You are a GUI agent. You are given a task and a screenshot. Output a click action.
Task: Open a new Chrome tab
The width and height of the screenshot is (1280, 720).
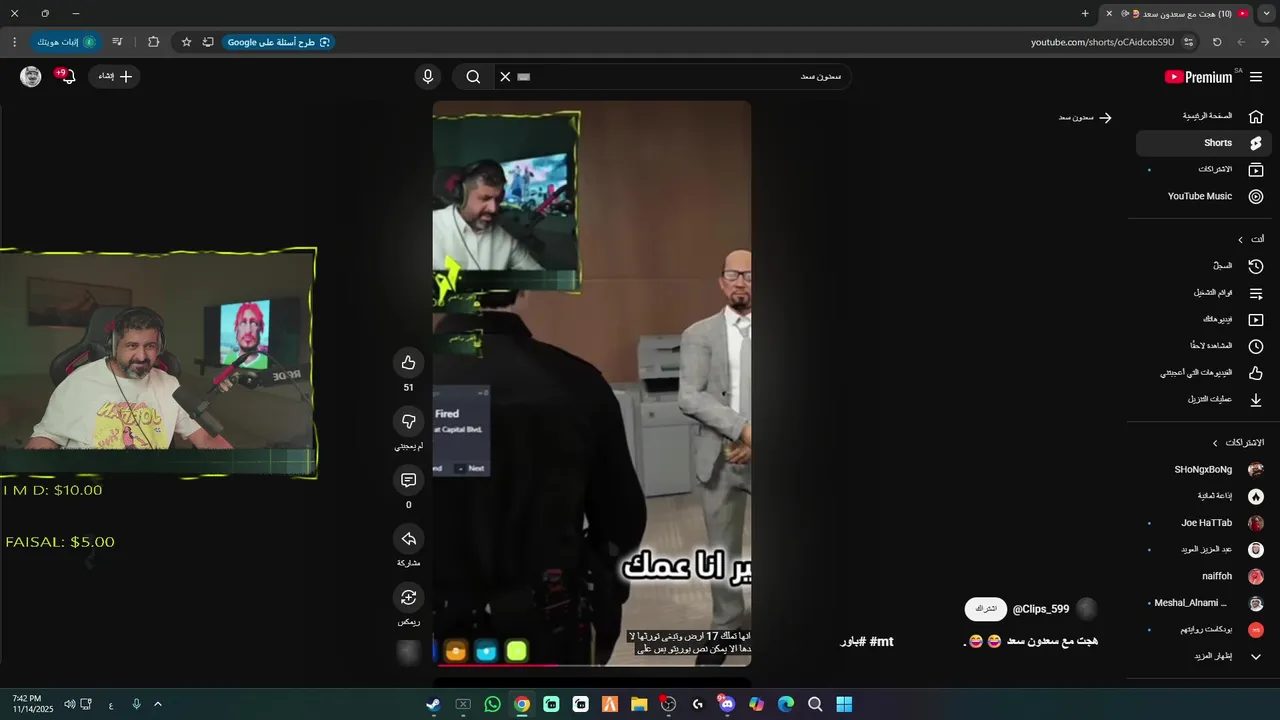click(x=1085, y=14)
